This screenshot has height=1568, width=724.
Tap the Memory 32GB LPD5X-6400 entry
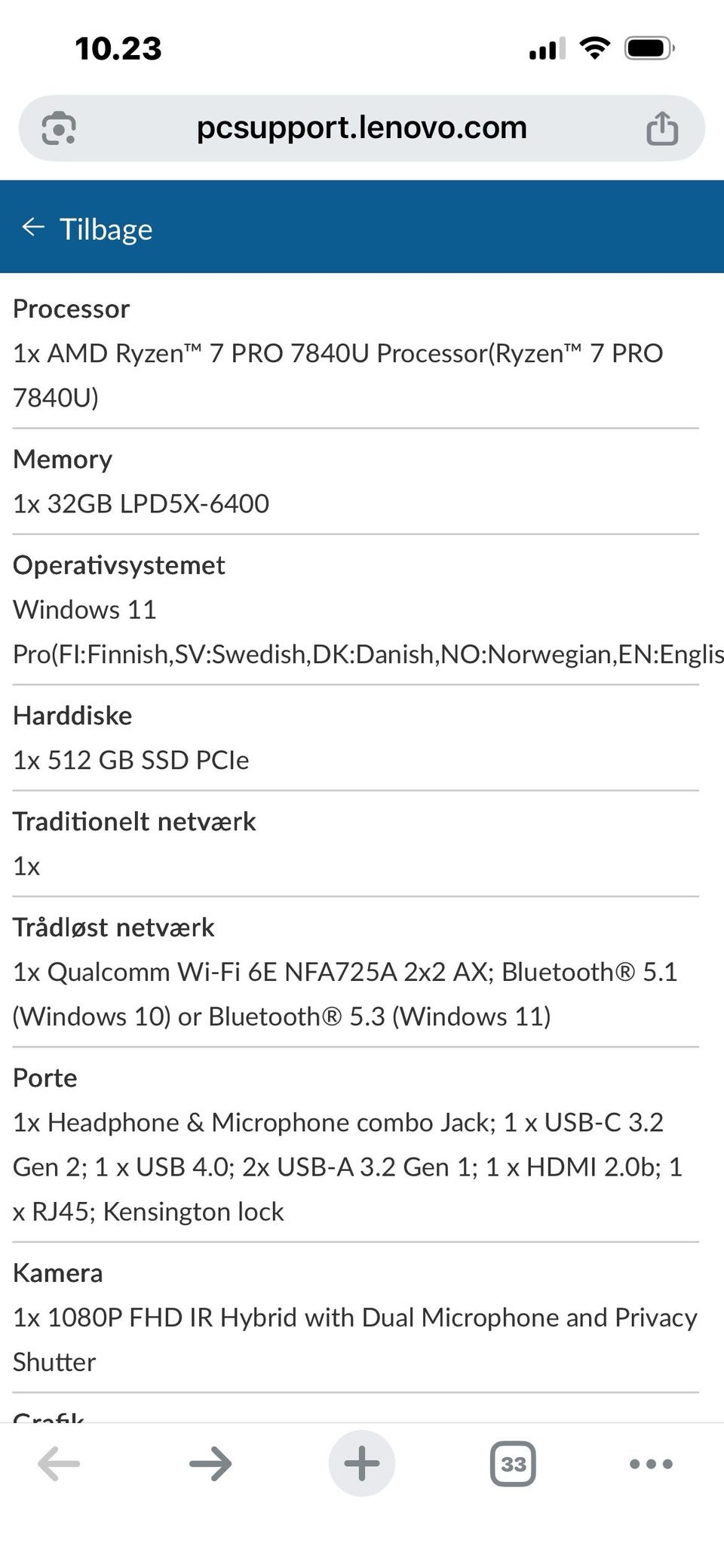(141, 503)
